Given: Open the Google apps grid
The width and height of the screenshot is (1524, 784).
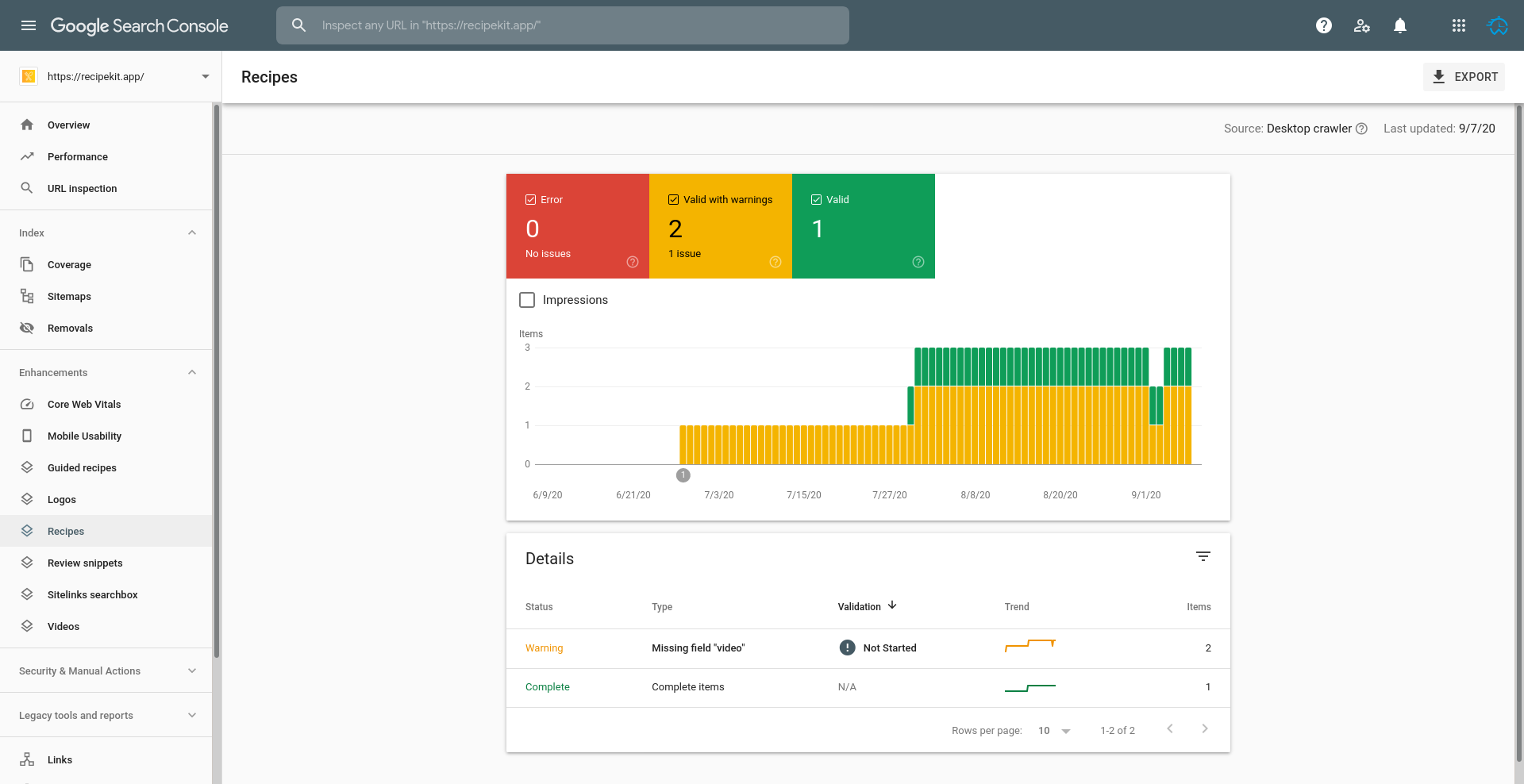Looking at the screenshot, I should (x=1459, y=25).
